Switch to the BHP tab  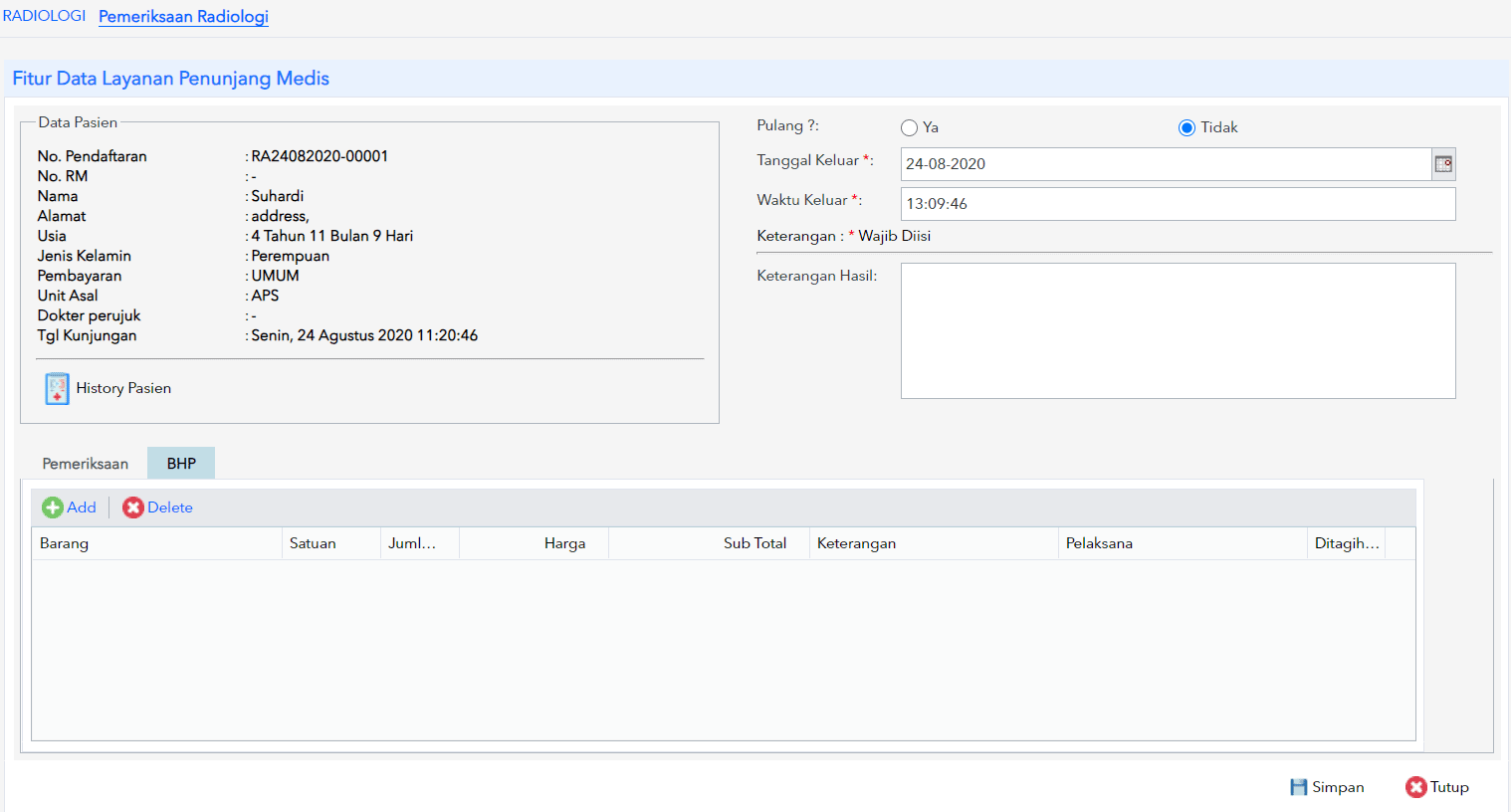[x=181, y=464]
